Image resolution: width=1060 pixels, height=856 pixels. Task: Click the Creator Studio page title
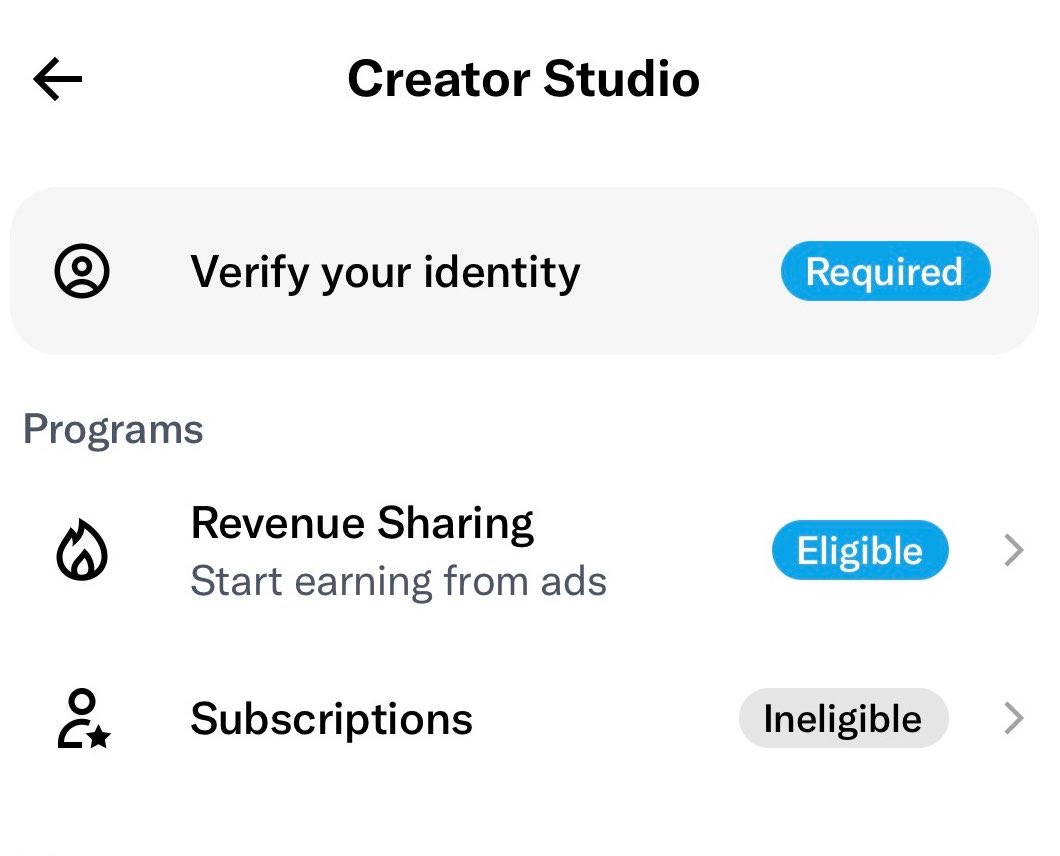(x=523, y=78)
